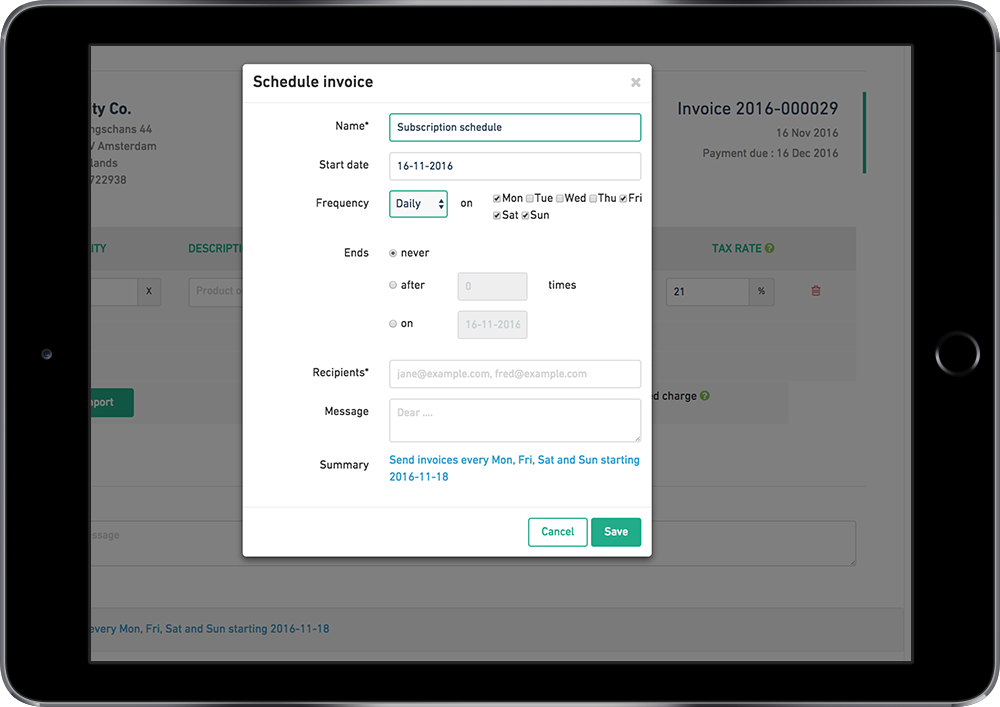Image resolution: width=1000 pixels, height=707 pixels.
Task: Click the DESCRIPTI column header
Action: [215, 248]
